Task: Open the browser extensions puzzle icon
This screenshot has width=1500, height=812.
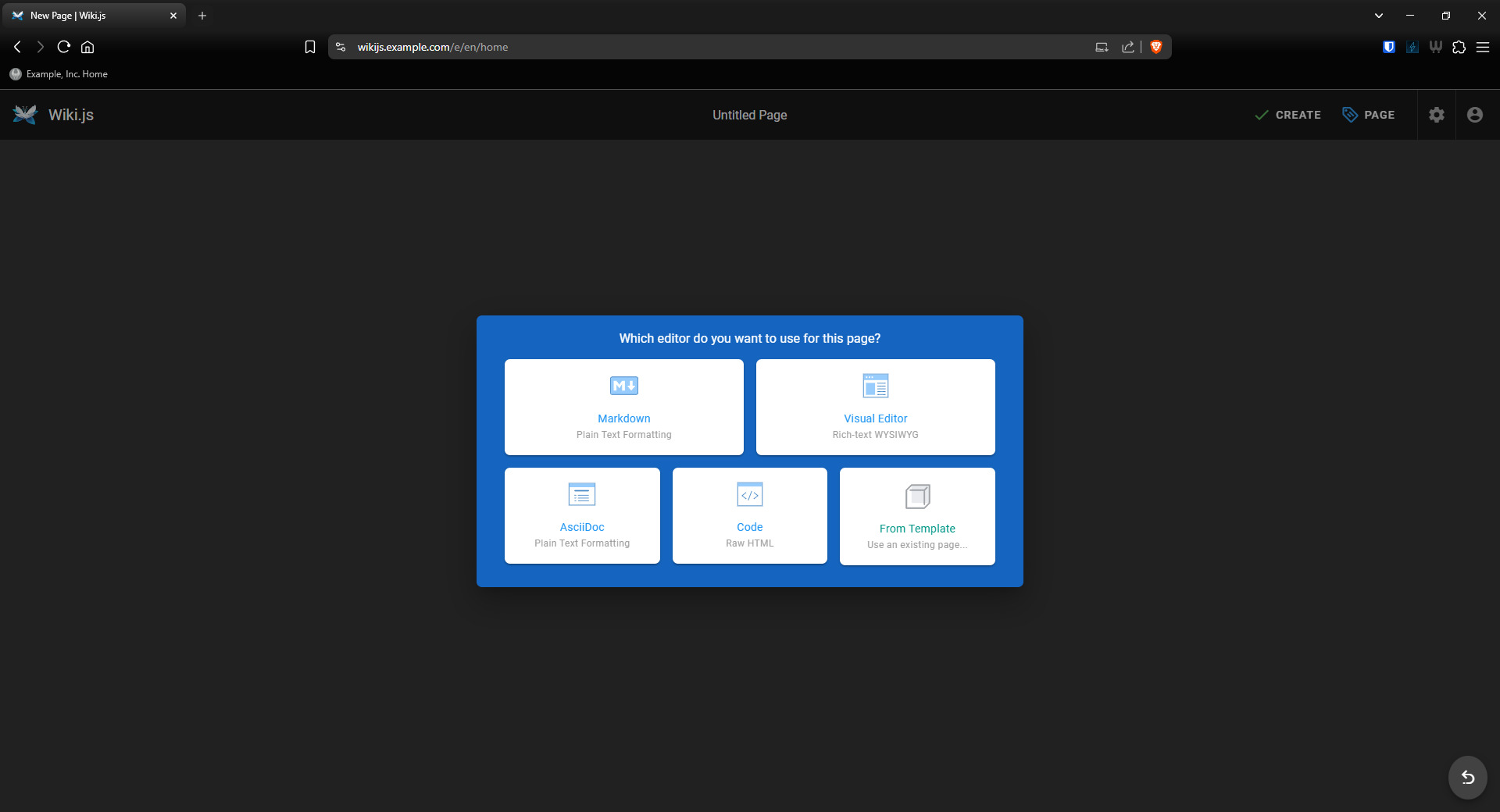Action: pos(1459,47)
